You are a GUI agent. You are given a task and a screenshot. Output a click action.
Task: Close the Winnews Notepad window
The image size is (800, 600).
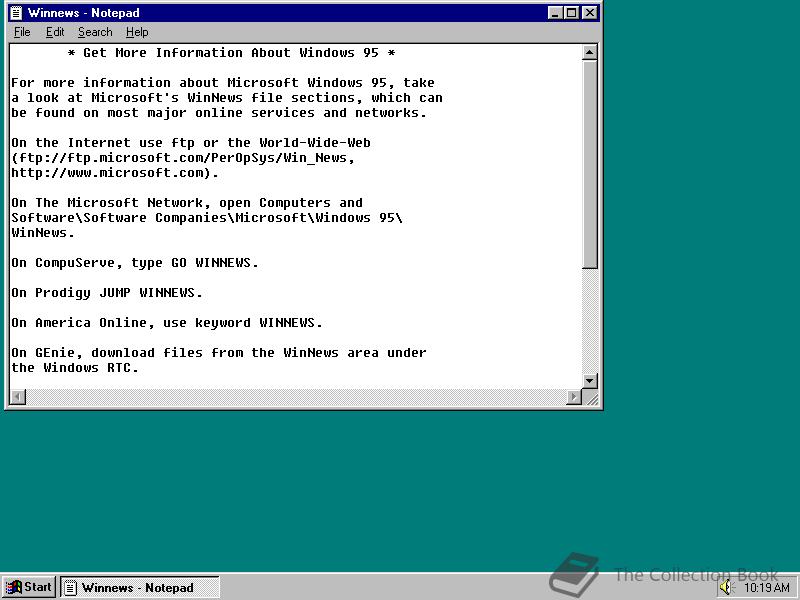(x=589, y=13)
